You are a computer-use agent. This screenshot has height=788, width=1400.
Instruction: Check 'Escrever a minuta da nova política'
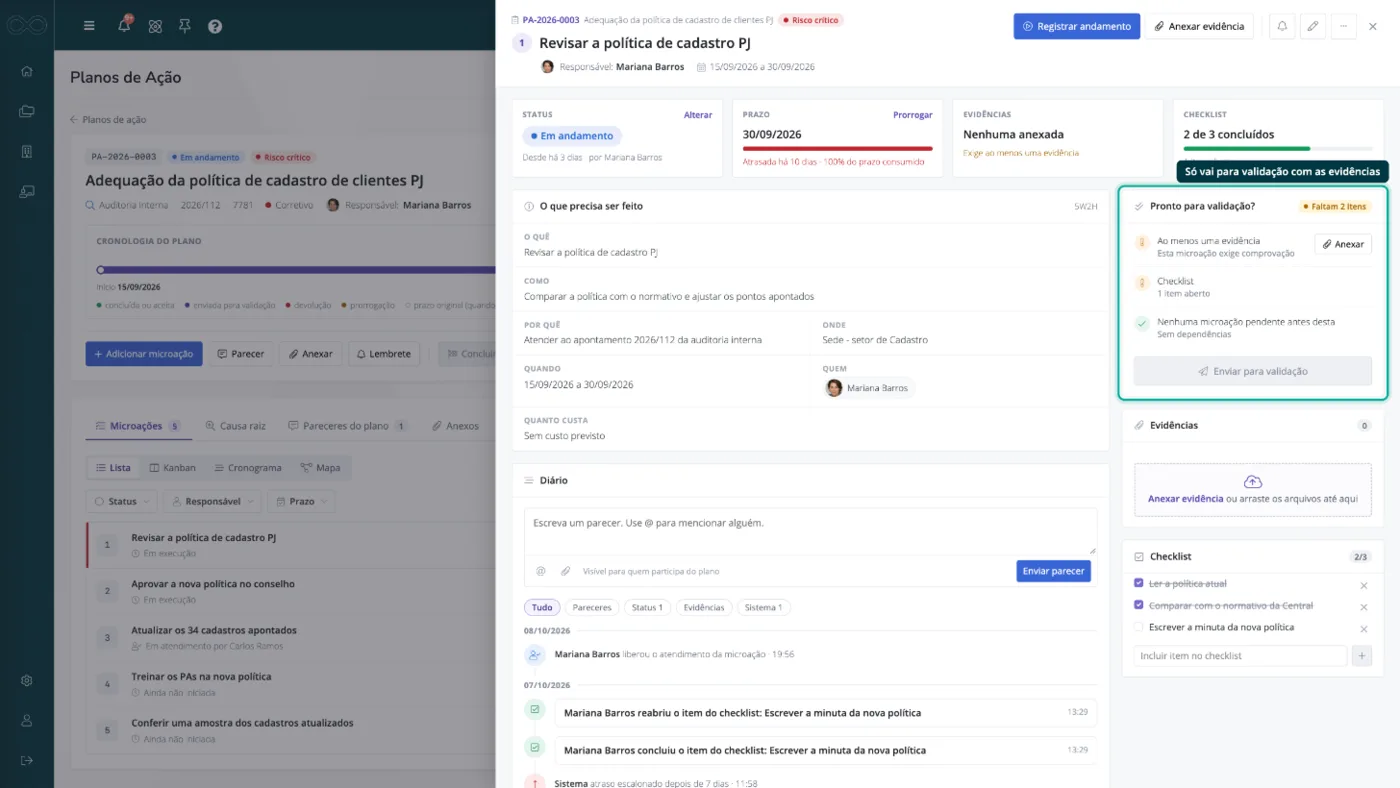click(x=1139, y=627)
